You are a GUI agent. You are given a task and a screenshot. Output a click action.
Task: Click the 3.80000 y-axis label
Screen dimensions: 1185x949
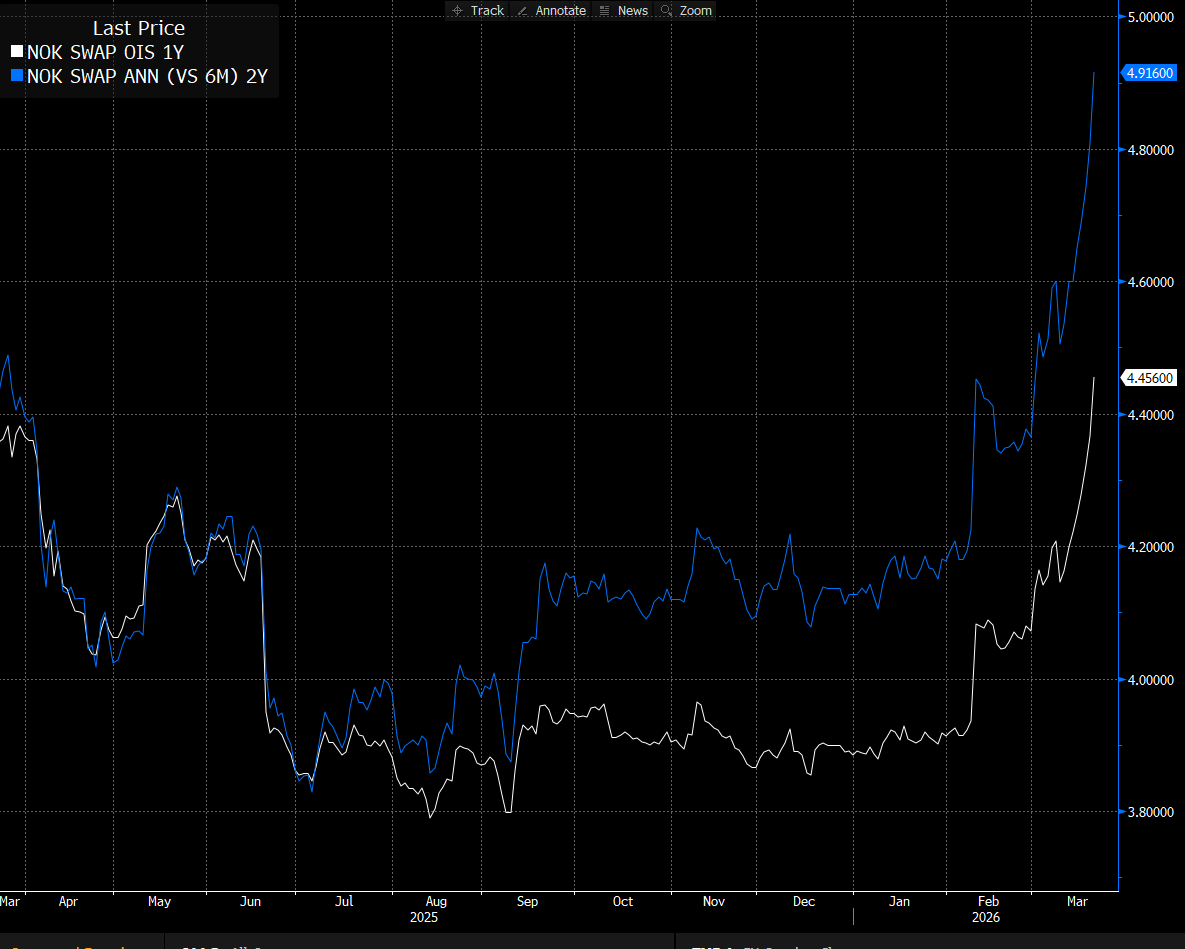point(1150,812)
